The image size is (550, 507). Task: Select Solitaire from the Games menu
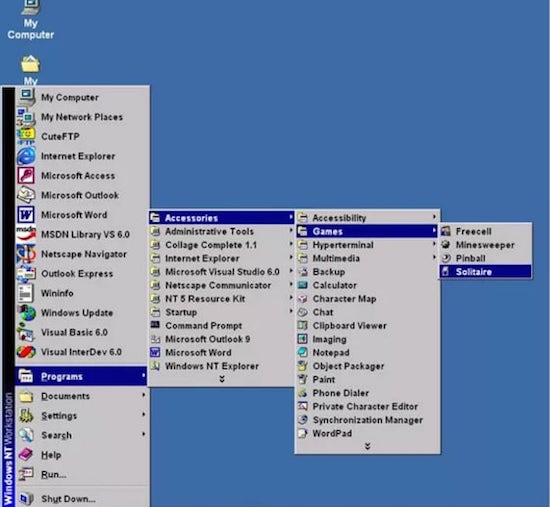(485, 272)
